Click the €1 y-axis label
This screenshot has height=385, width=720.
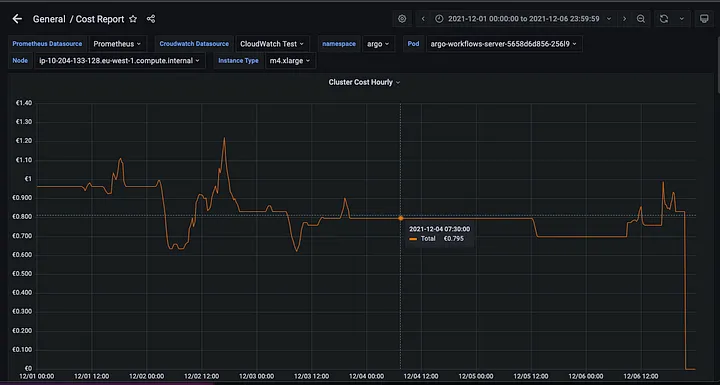28,179
